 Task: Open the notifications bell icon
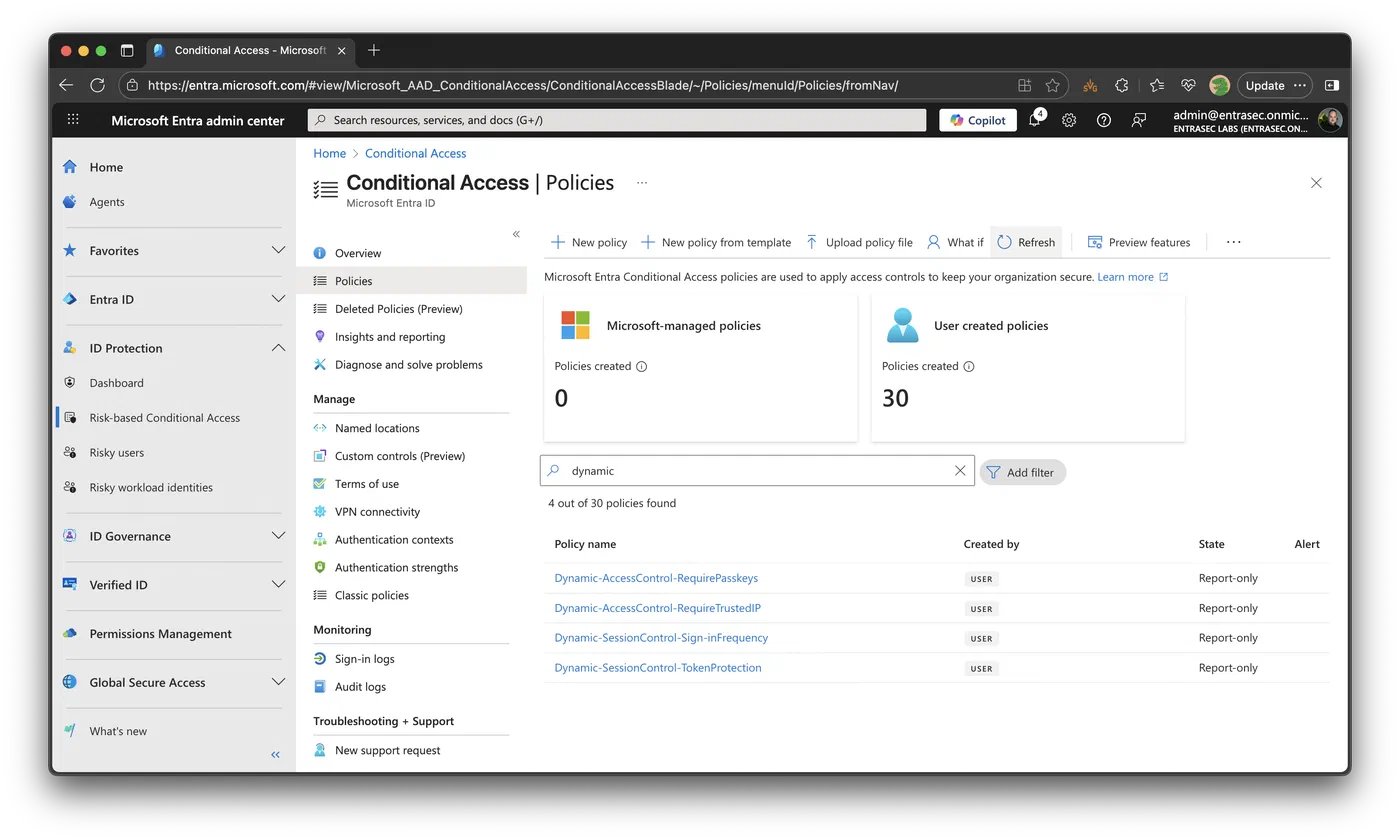(1035, 120)
